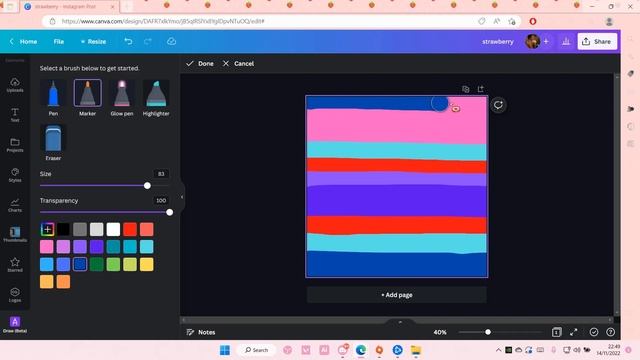This screenshot has width=640, height=360.
Task: Open File Explorer from the taskbar
Action: pyautogui.click(x=416, y=350)
